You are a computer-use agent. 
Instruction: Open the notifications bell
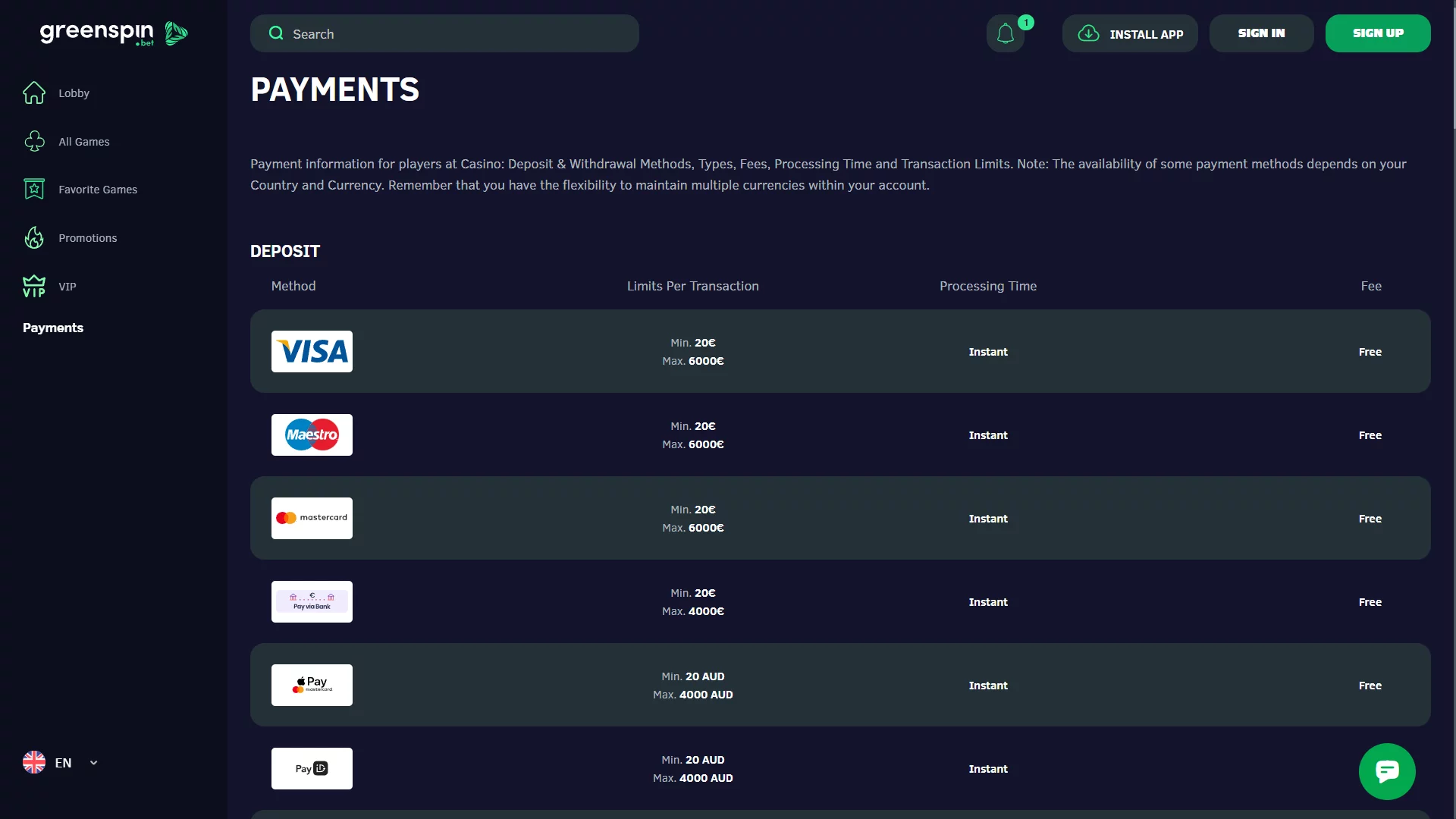(1006, 33)
